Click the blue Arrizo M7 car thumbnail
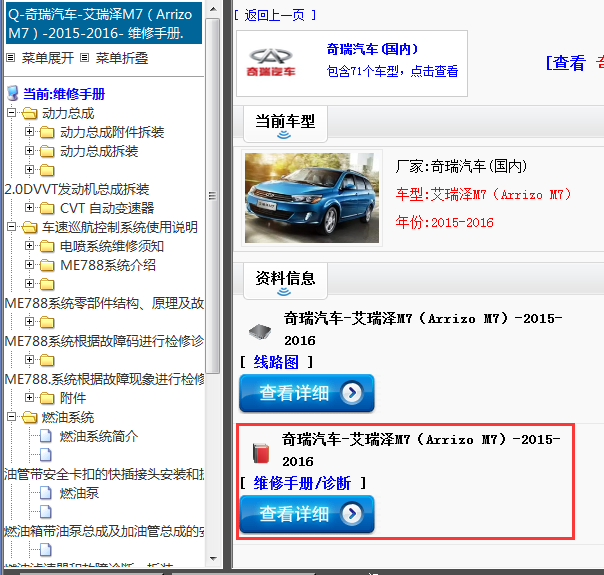Viewport: 604px width, 575px height. click(312, 198)
